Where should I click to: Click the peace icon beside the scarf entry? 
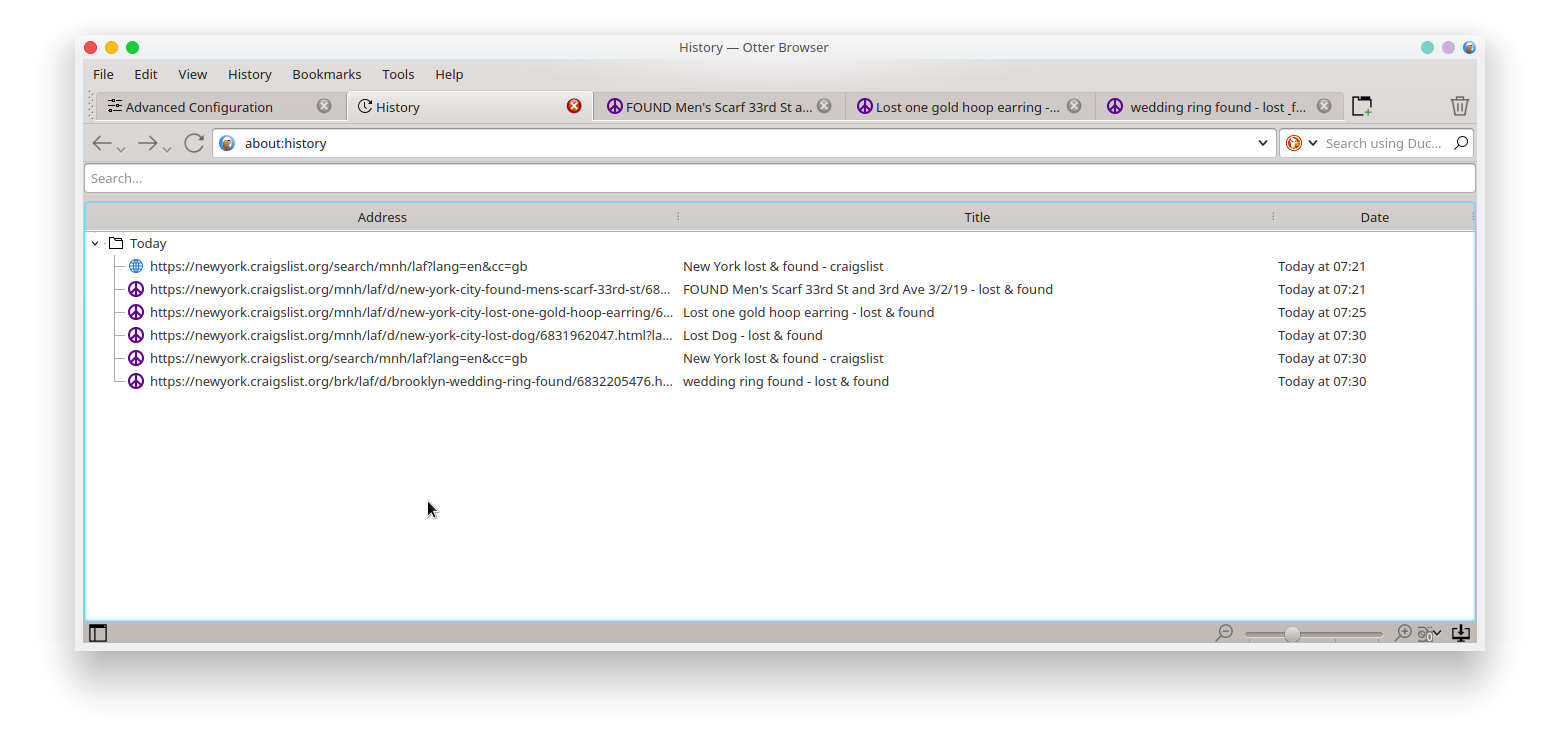point(136,289)
